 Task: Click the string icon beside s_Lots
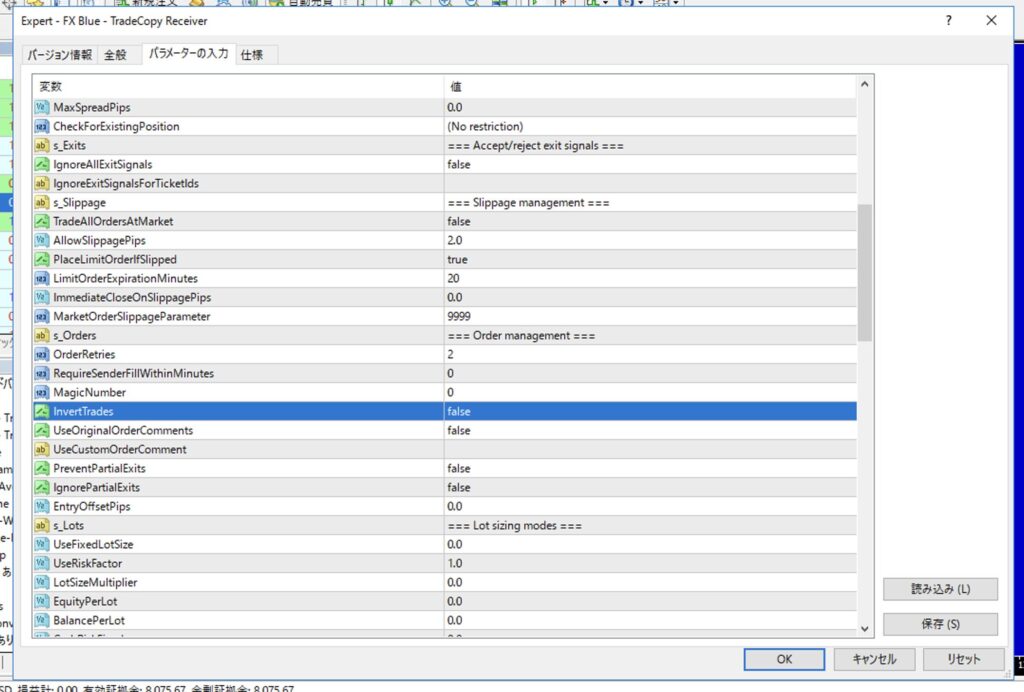(x=42, y=525)
